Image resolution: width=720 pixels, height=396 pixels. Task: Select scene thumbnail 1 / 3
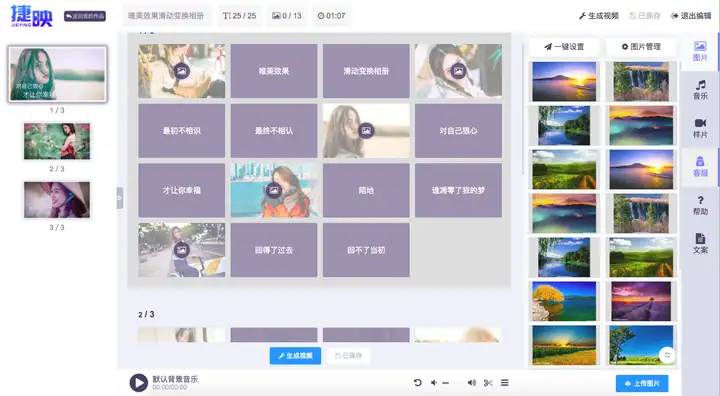click(x=57, y=74)
